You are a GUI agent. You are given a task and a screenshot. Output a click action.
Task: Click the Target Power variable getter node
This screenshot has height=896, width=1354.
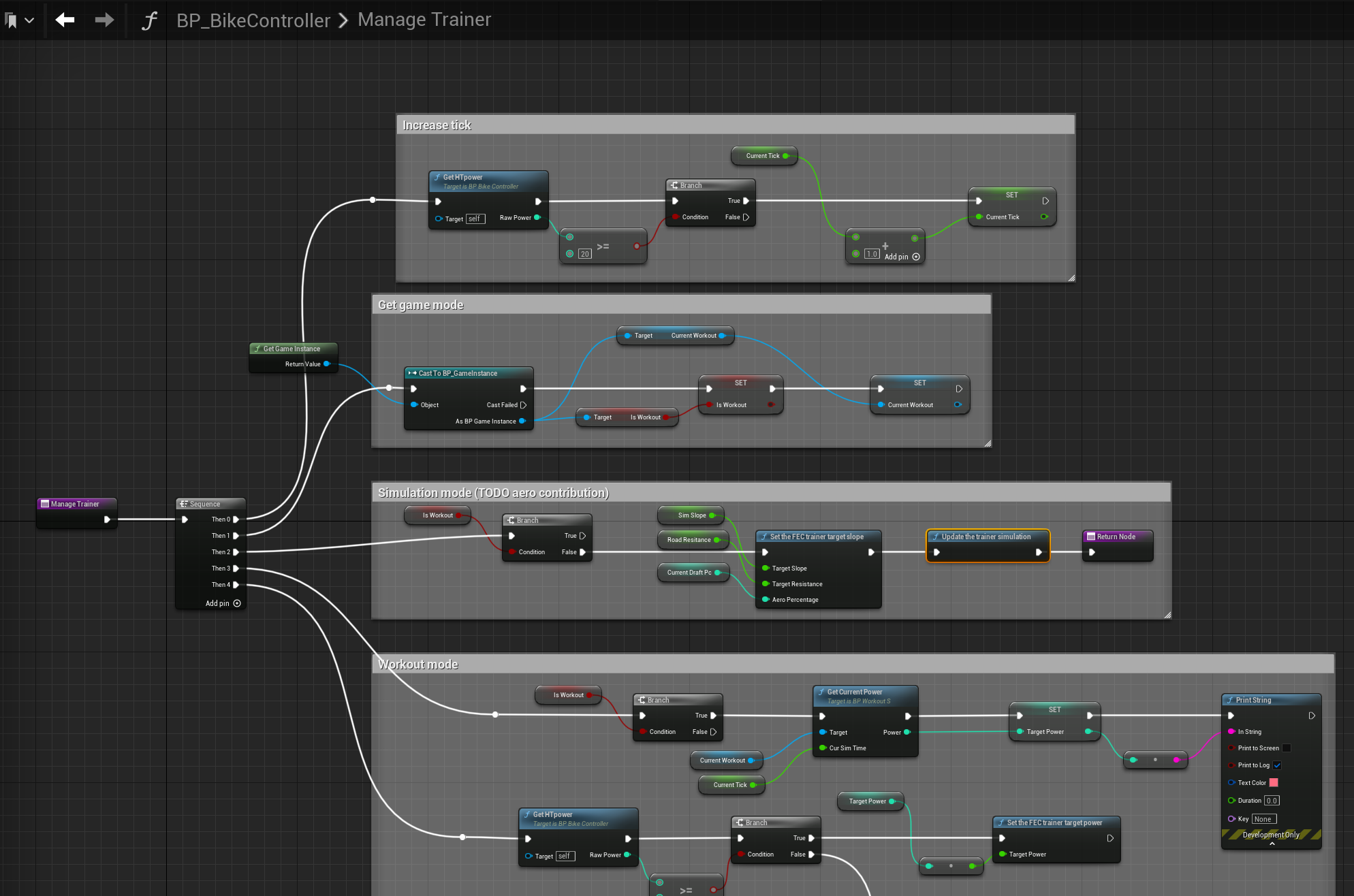coord(870,801)
